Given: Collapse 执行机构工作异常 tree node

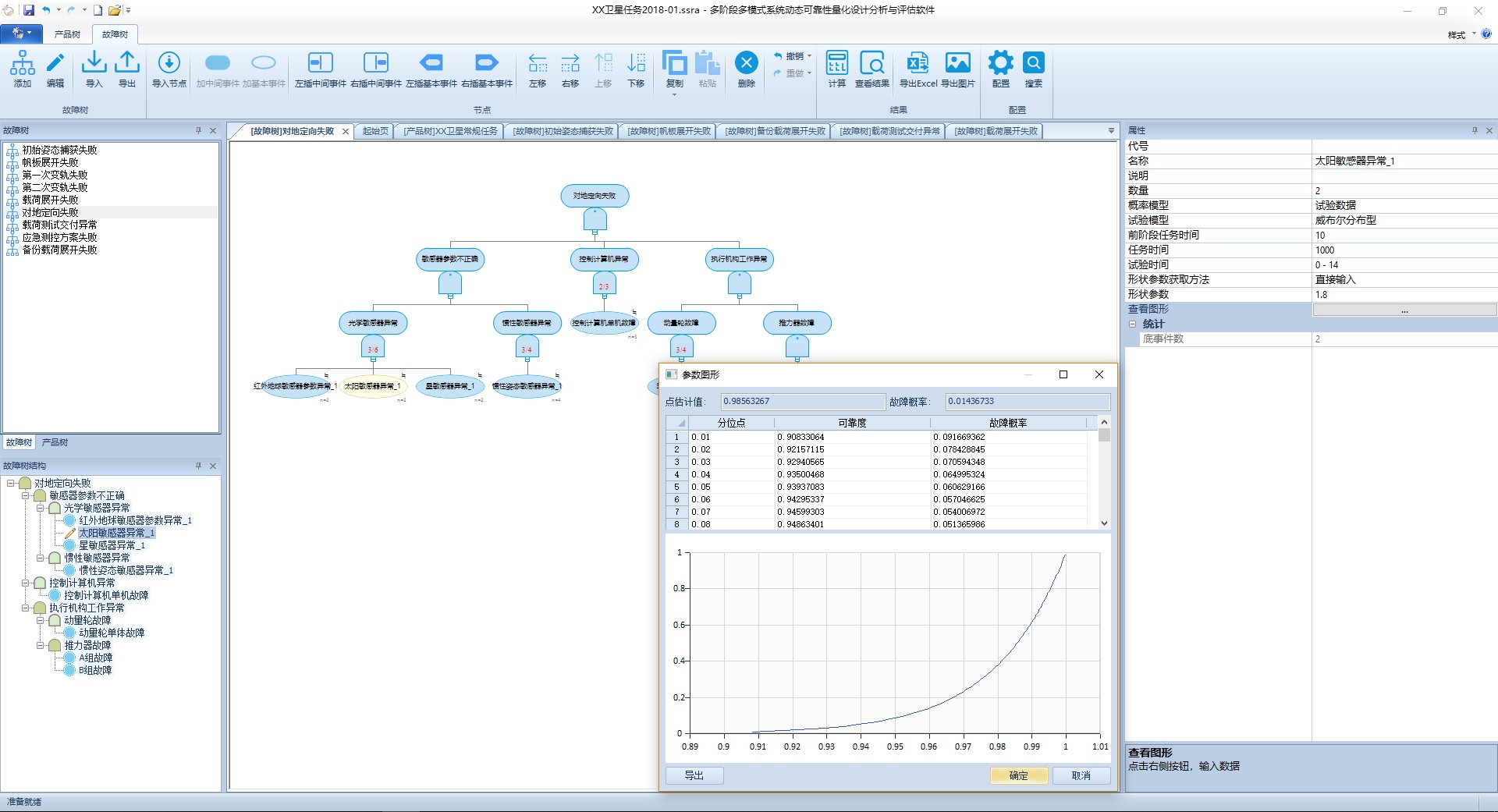Looking at the screenshot, I should click(26, 608).
